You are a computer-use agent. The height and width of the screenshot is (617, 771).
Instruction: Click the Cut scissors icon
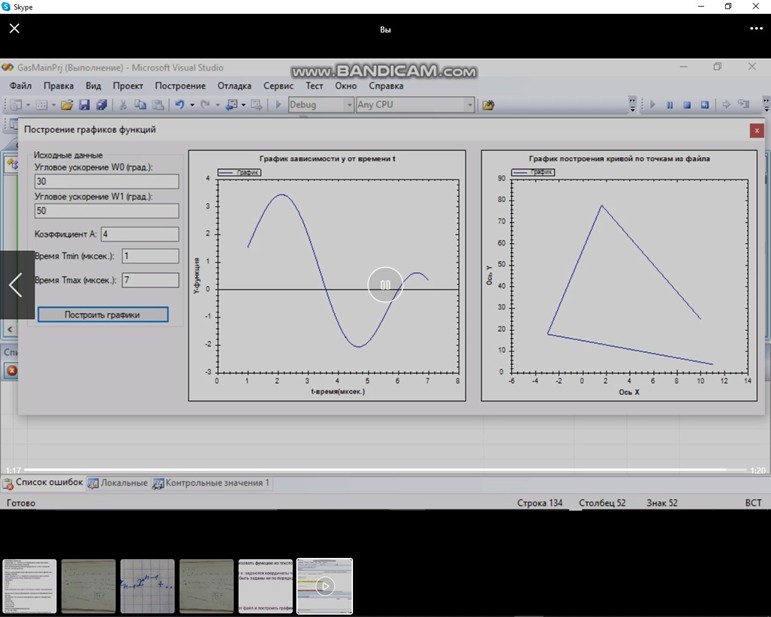(x=123, y=105)
